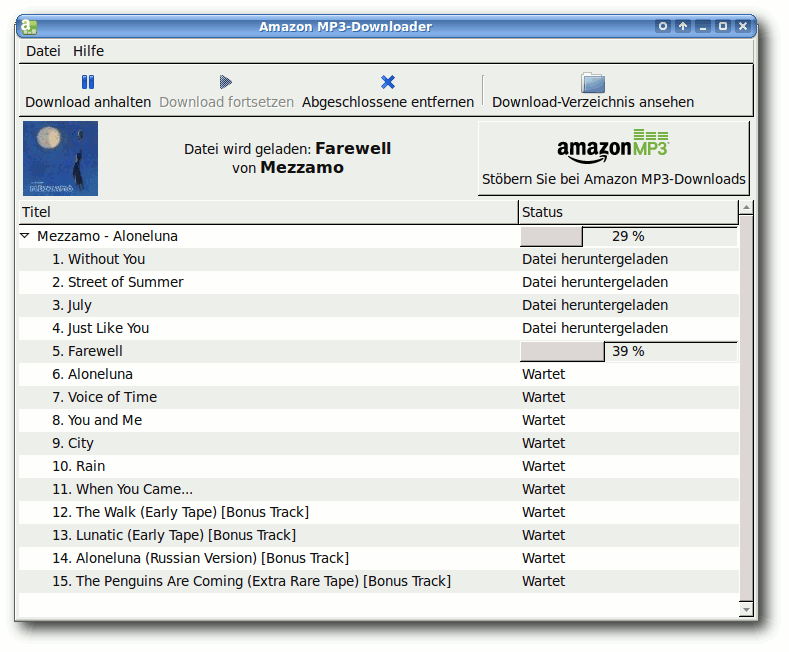
Task: Select track '3. July'
Action: click(72, 305)
